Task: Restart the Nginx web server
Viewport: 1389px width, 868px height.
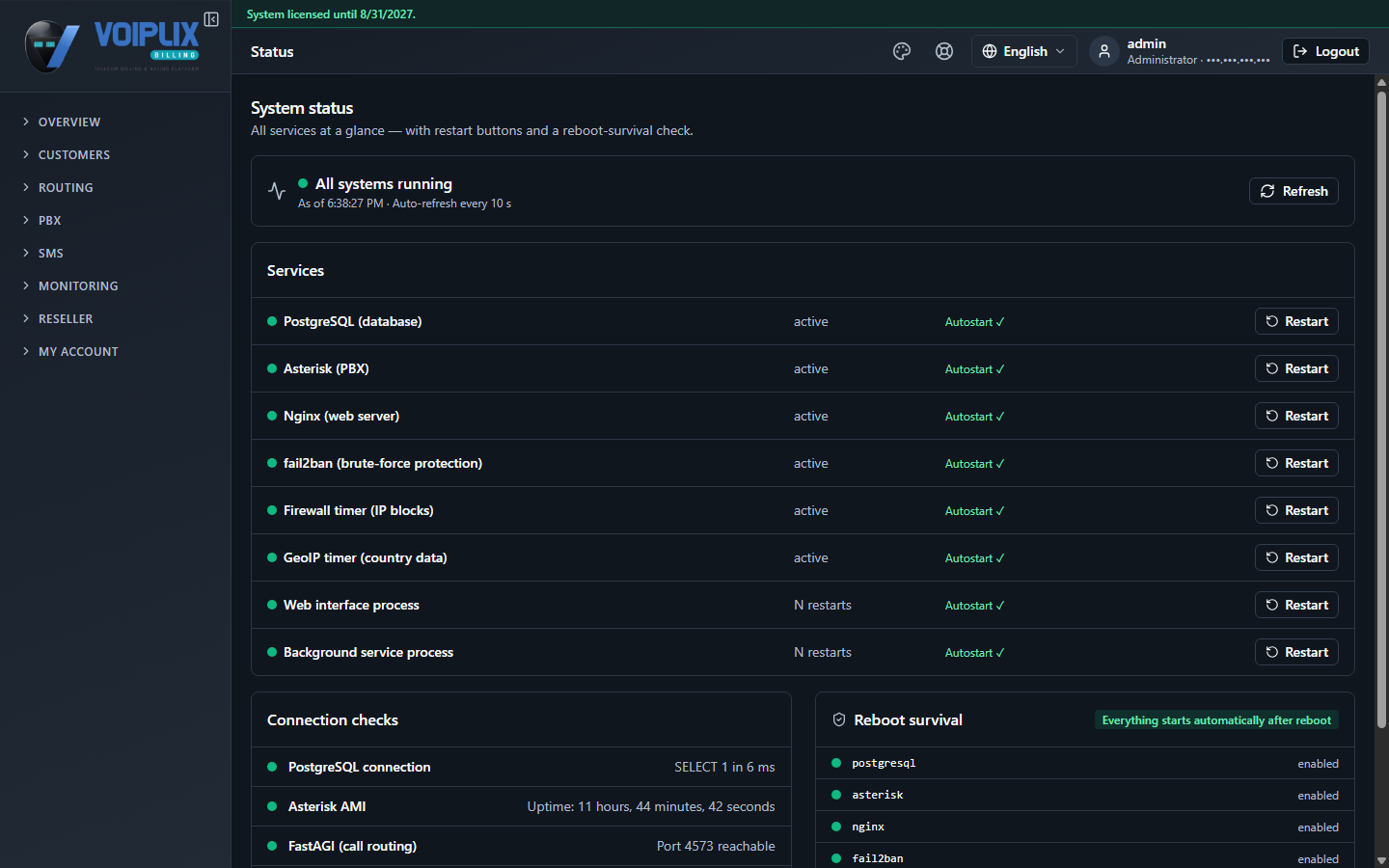Action: coord(1296,416)
